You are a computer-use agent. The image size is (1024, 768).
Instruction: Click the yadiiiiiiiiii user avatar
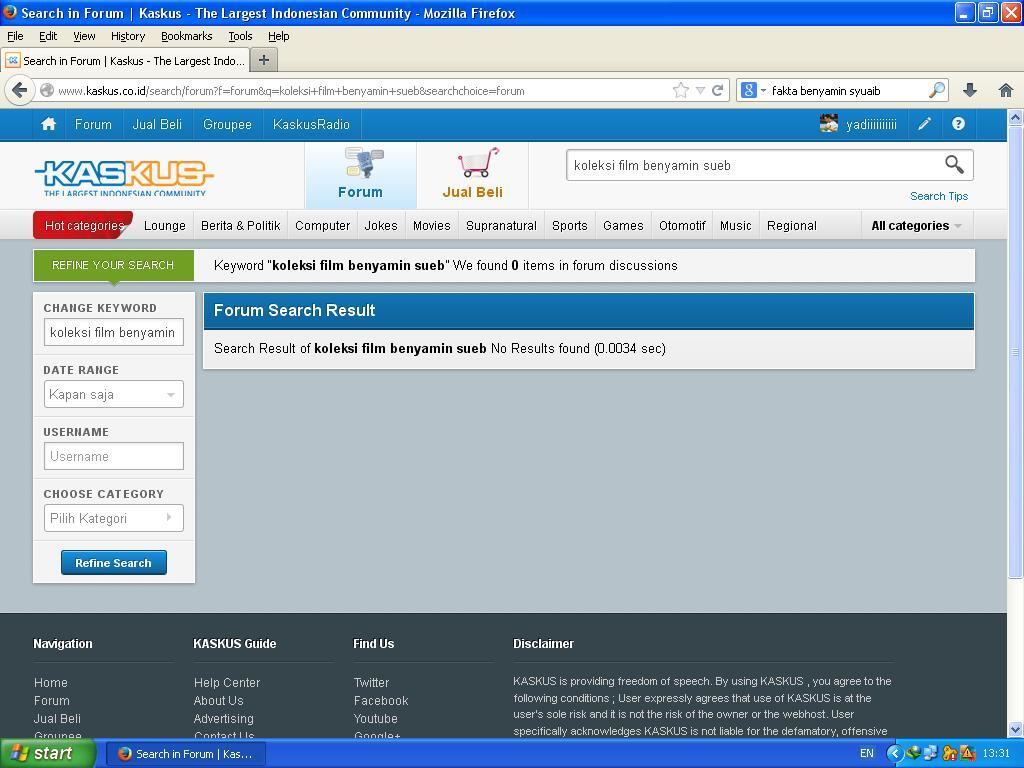pos(829,123)
